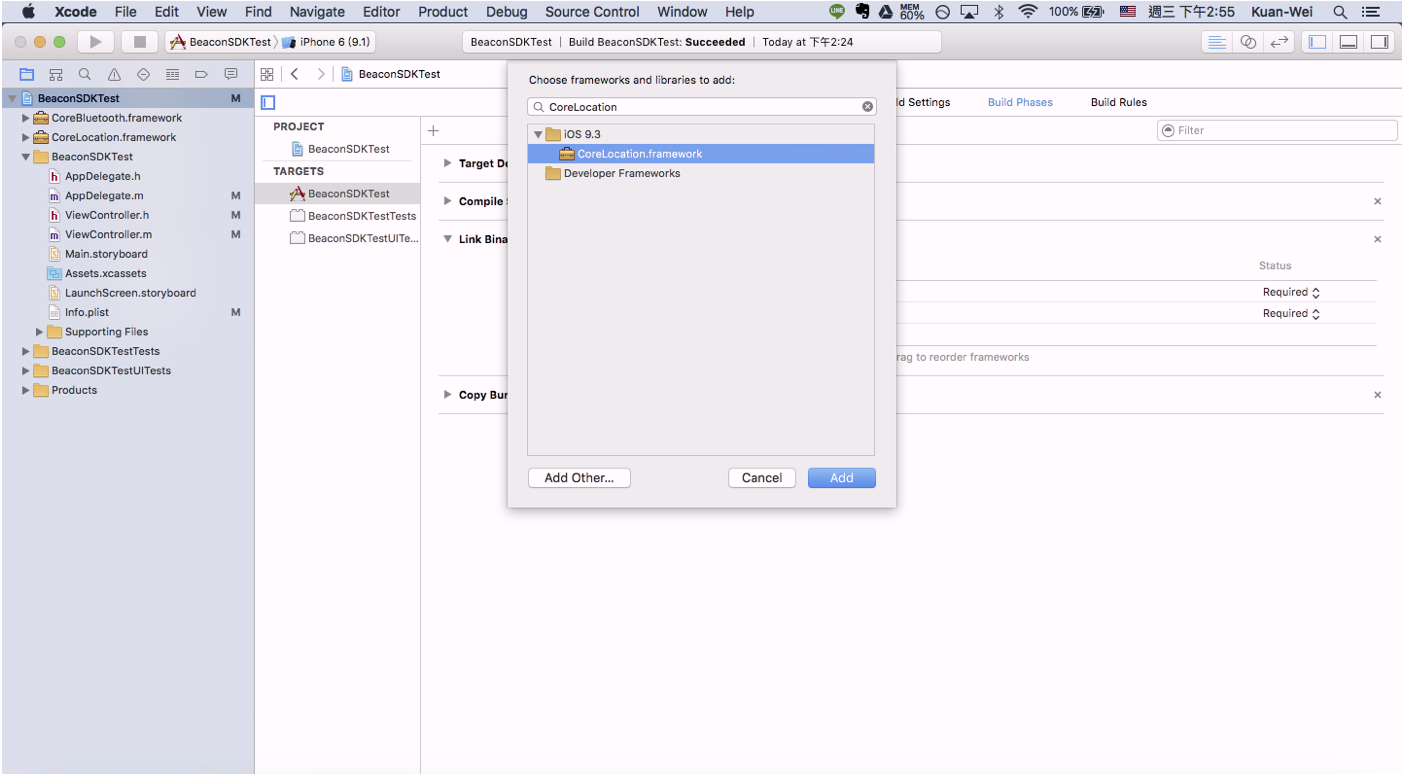The height and width of the screenshot is (774, 1404).
Task: Toggle the Debug area visibility
Action: [1348, 42]
